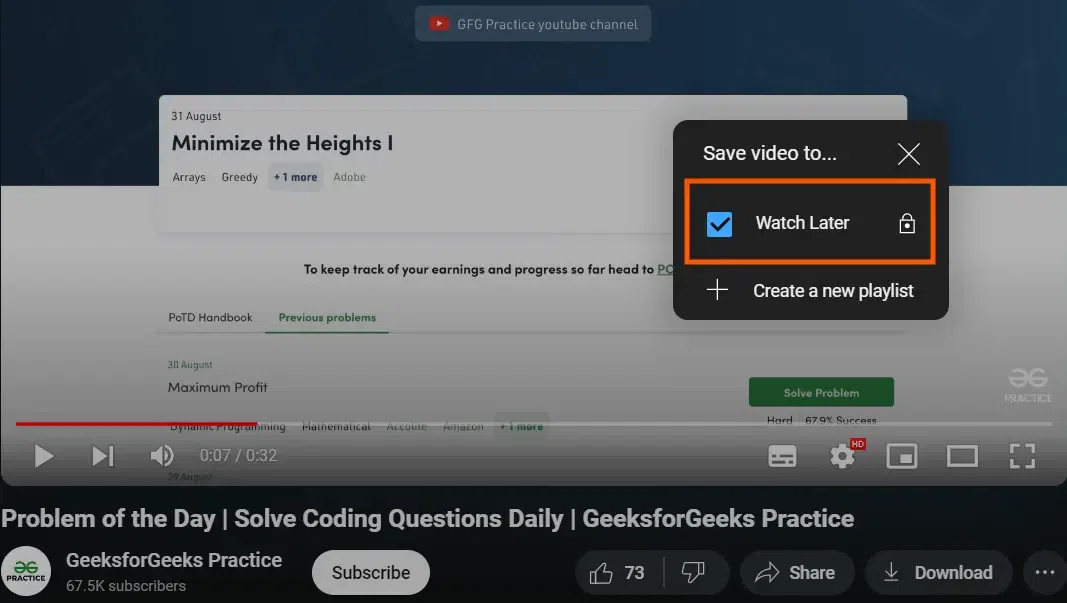Select the PoTD Handbook tab
This screenshot has height=603, width=1067.
click(x=210, y=317)
